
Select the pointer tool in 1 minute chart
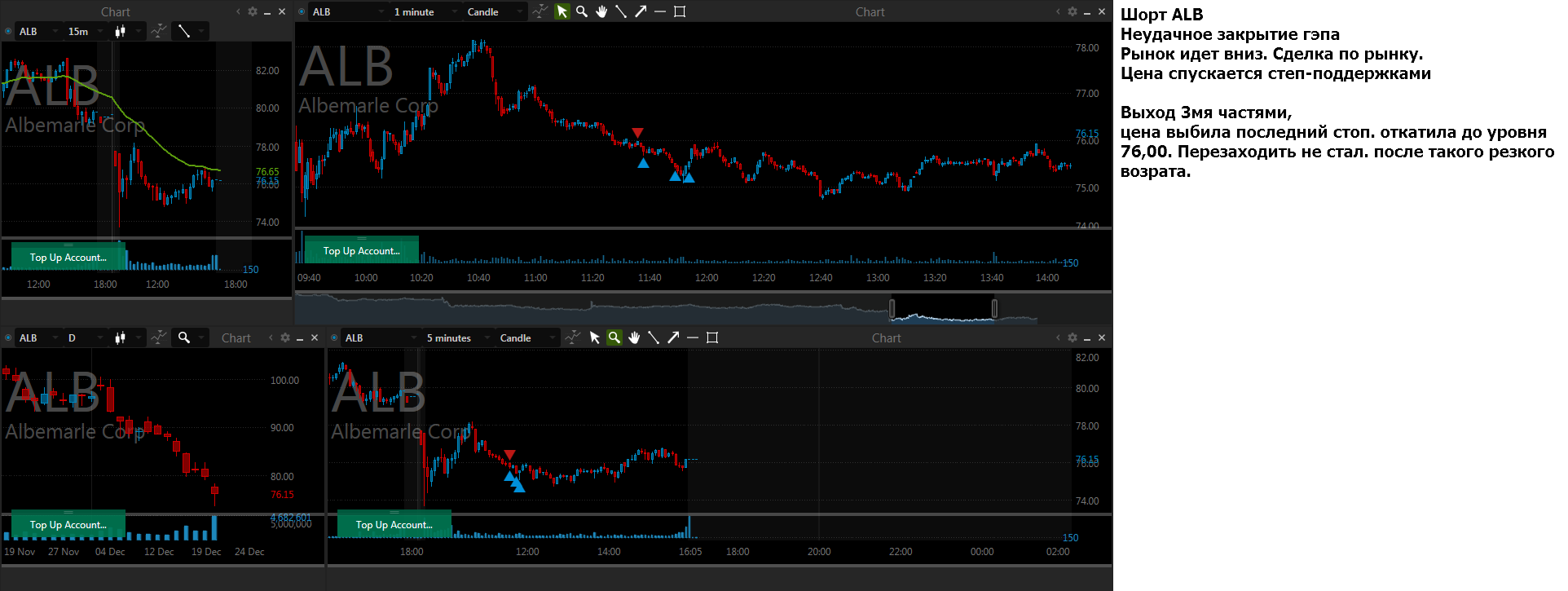562,11
